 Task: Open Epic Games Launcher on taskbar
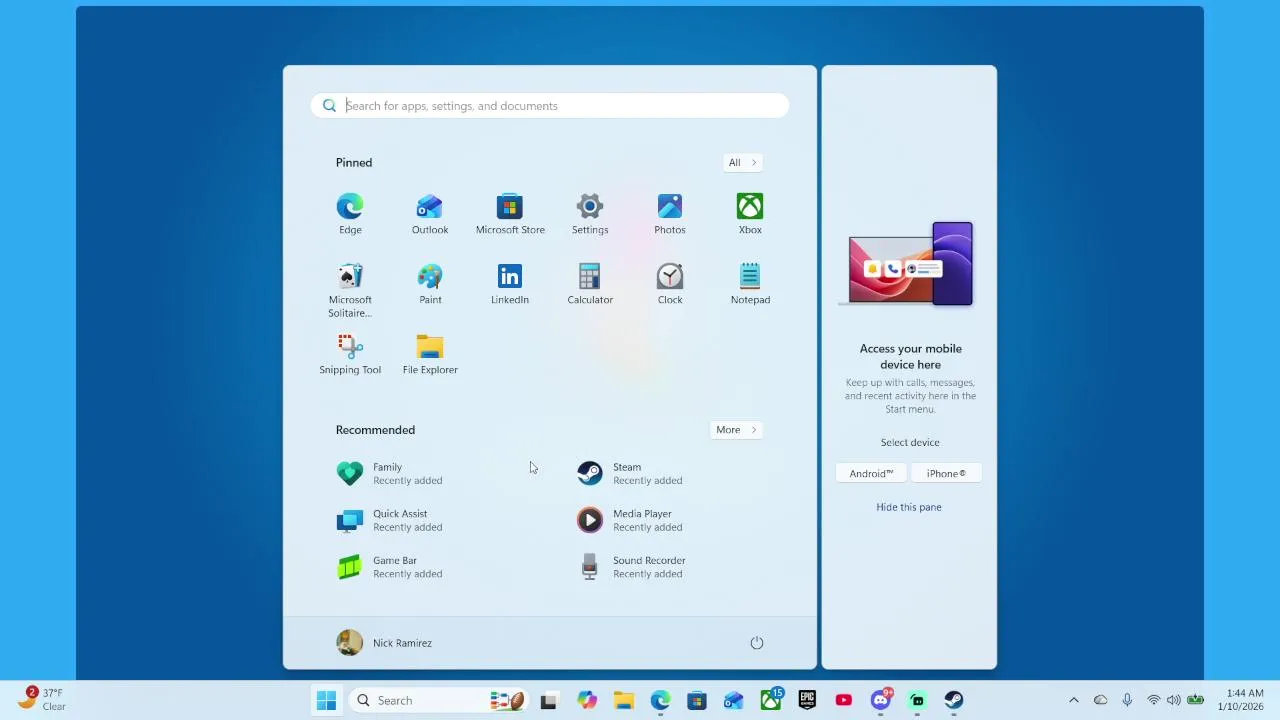(807, 700)
